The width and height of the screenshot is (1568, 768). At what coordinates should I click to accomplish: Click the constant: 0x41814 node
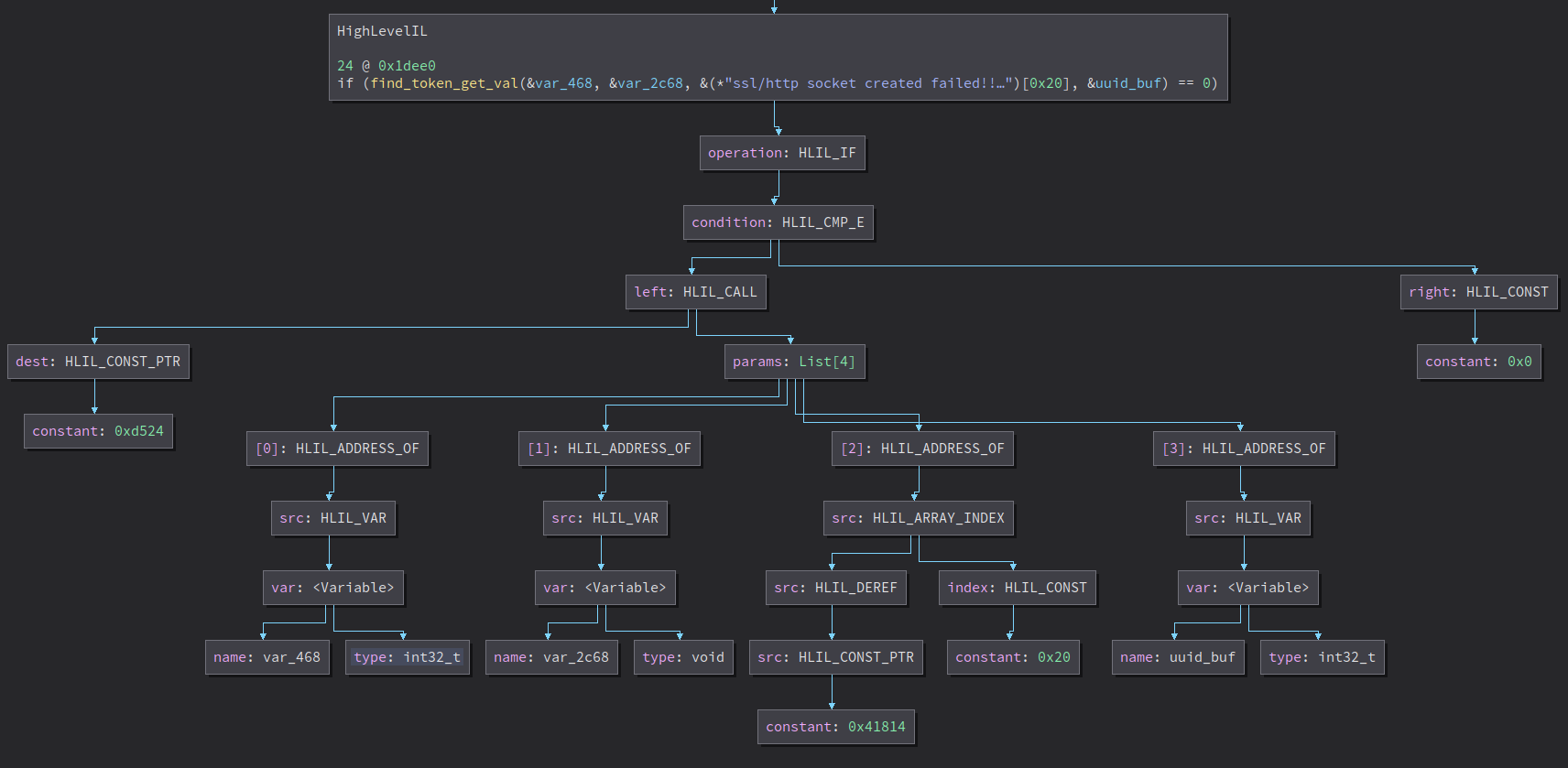(x=835, y=727)
